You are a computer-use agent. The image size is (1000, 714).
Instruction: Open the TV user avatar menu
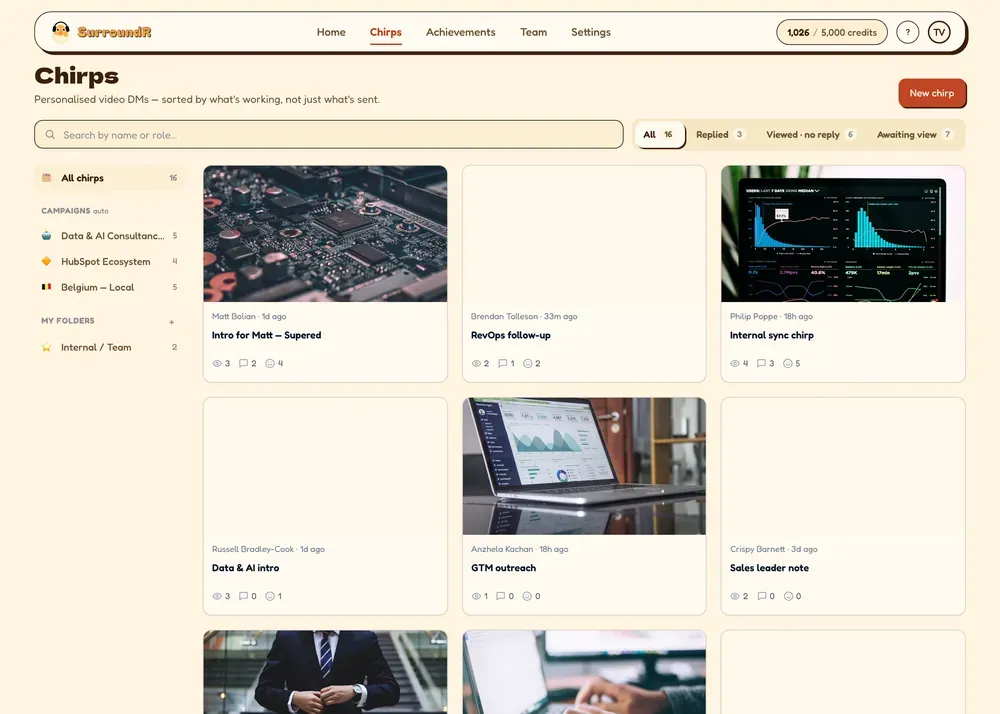point(939,32)
